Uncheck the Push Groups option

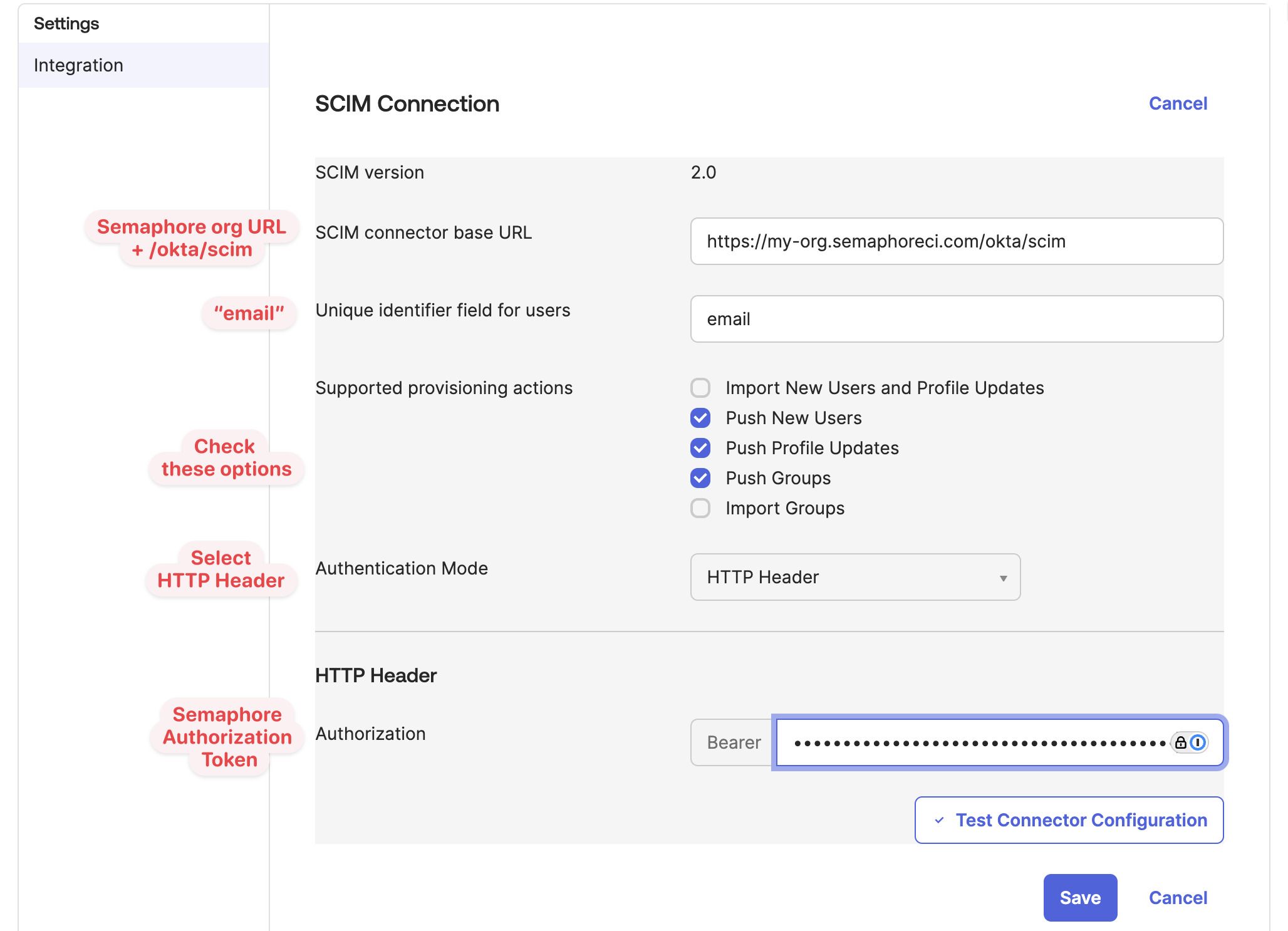pyautogui.click(x=700, y=478)
